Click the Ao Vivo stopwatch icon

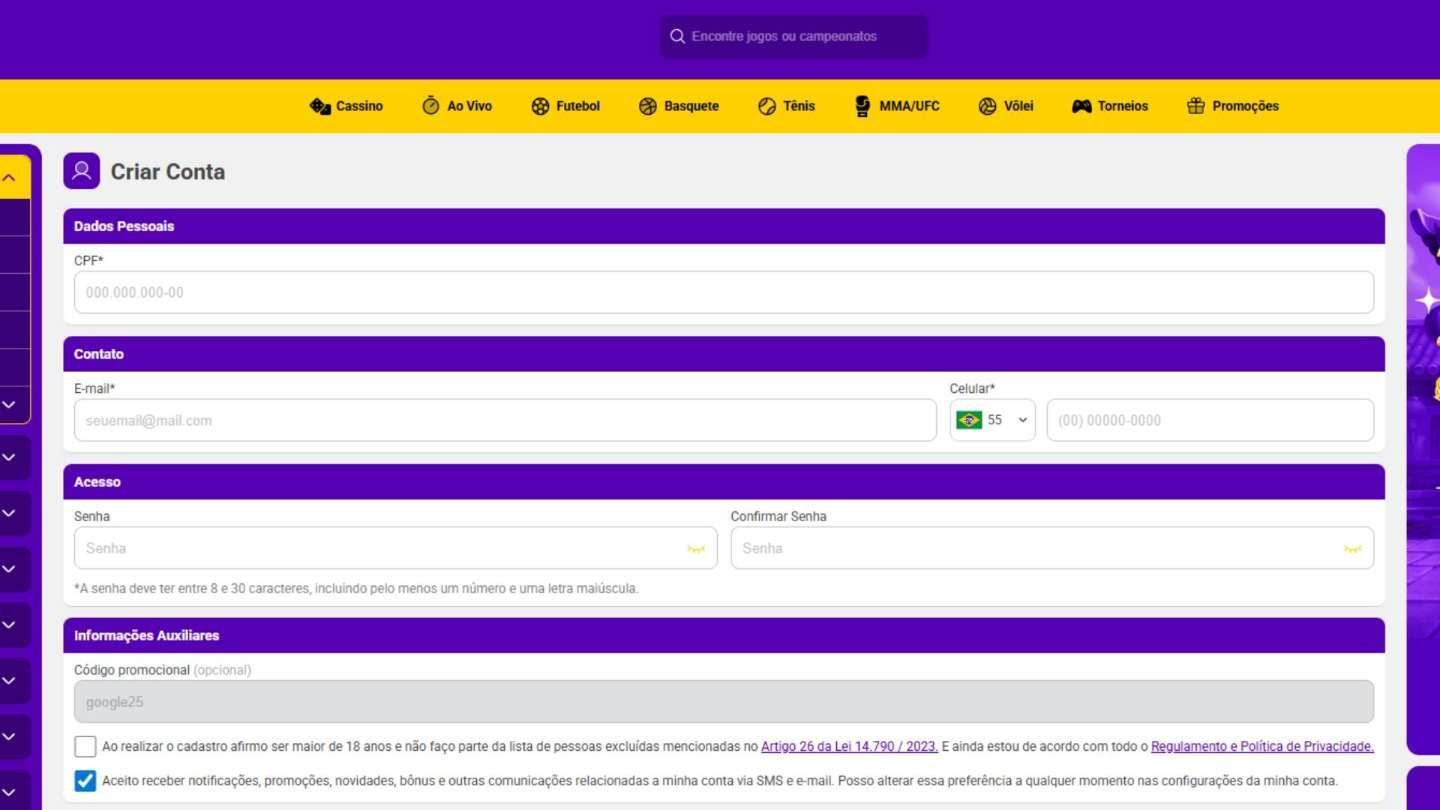[431, 106]
